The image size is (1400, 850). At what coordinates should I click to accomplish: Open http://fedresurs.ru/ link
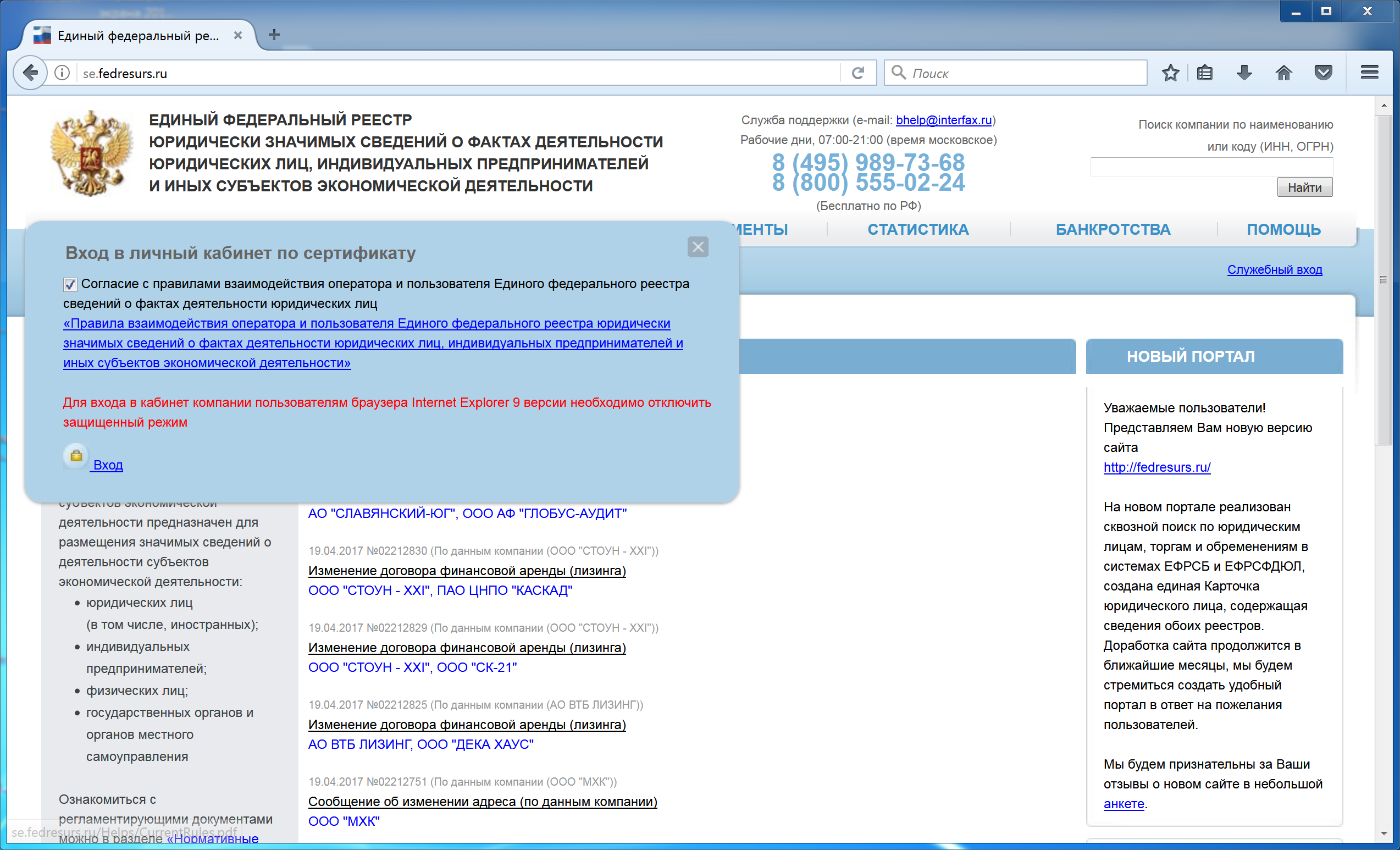[x=1157, y=467]
